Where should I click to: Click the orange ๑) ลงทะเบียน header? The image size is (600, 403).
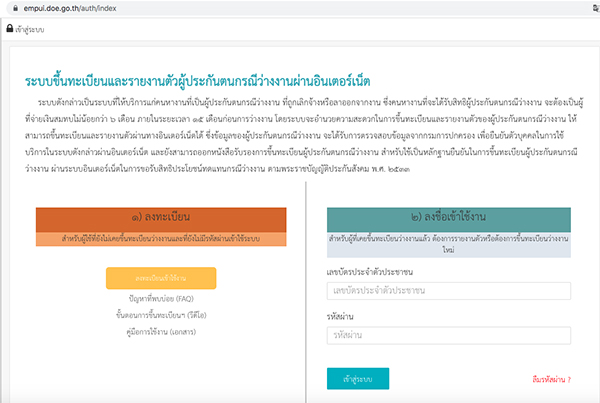click(161, 220)
